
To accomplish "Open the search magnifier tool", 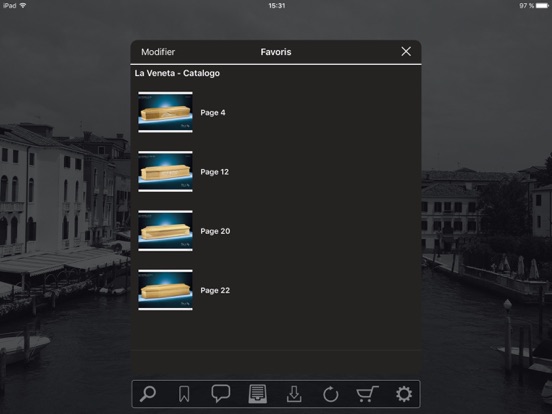I will (148, 394).
